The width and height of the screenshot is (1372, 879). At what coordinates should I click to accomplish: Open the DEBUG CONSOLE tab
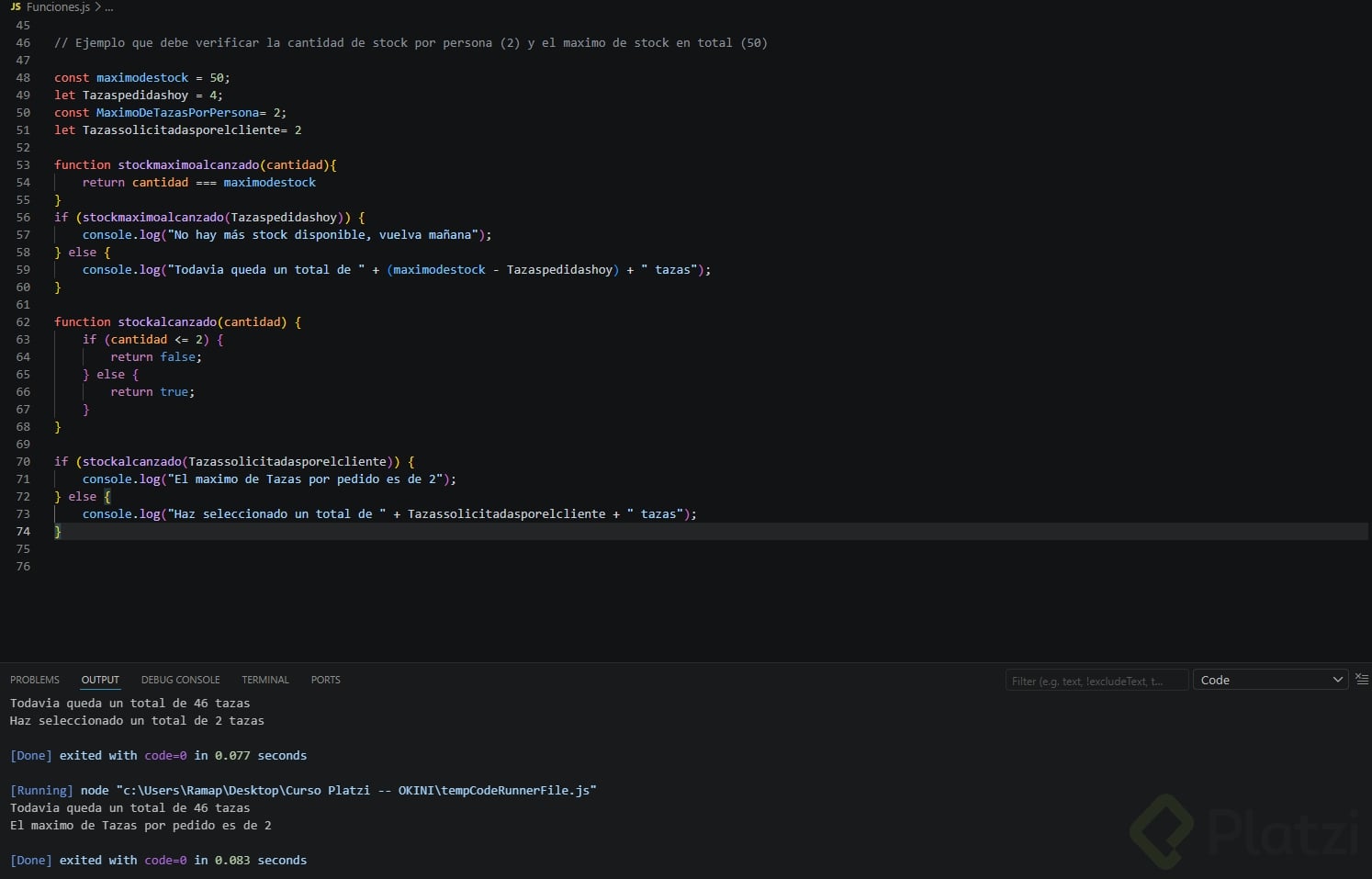click(181, 680)
